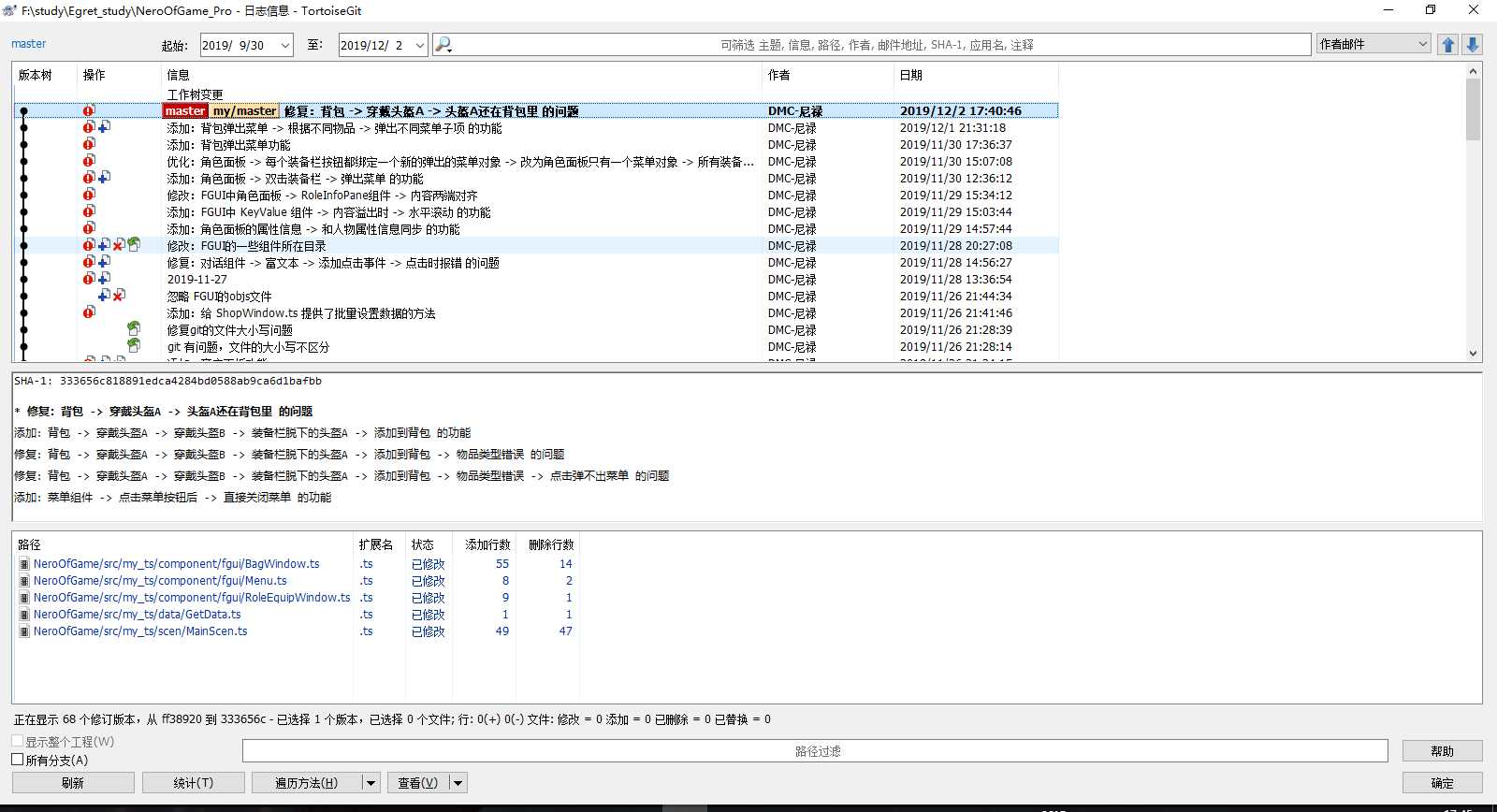Focus the 路径过滤 path filter field
Screen dimensions: 1497x812
pyautogui.click(x=815, y=751)
